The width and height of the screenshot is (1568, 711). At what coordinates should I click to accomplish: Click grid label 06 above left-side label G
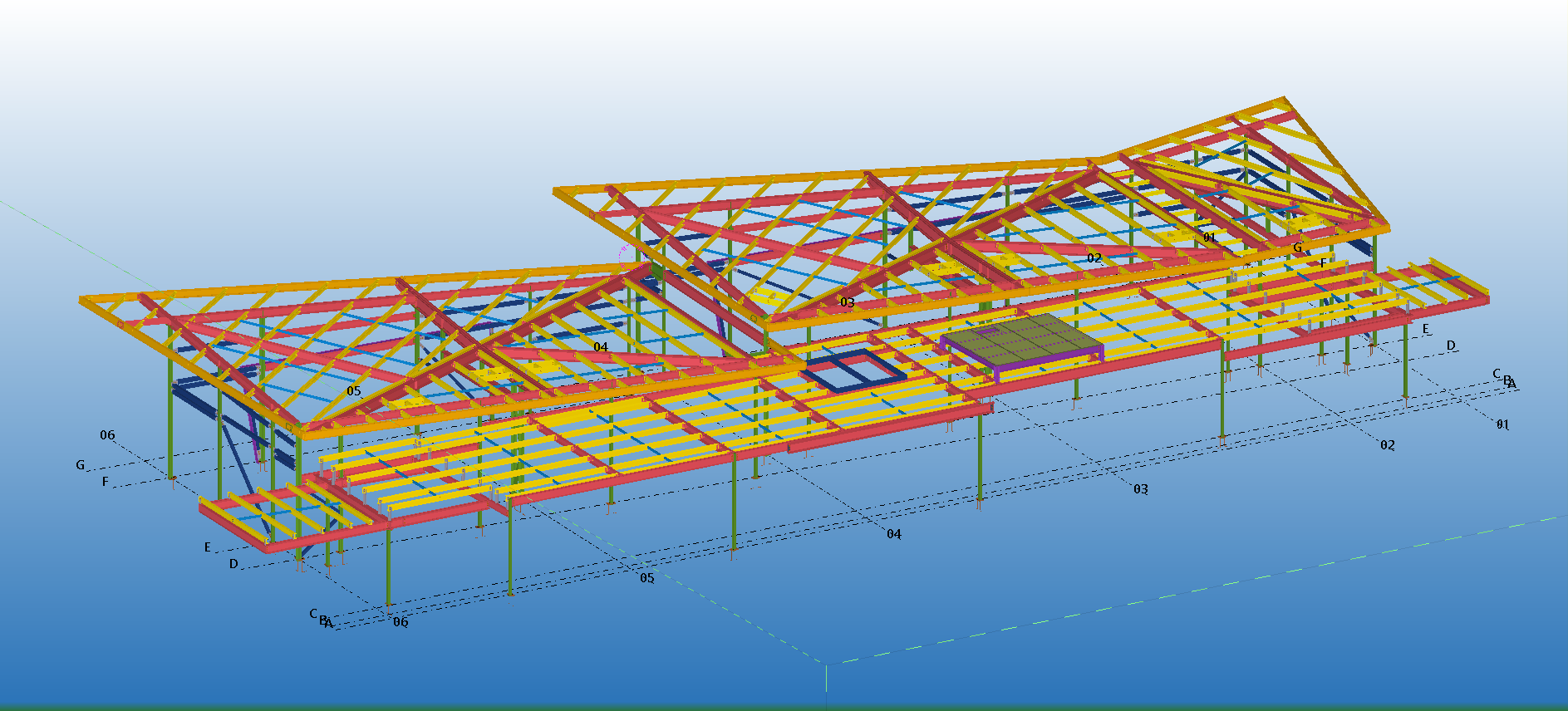(107, 435)
